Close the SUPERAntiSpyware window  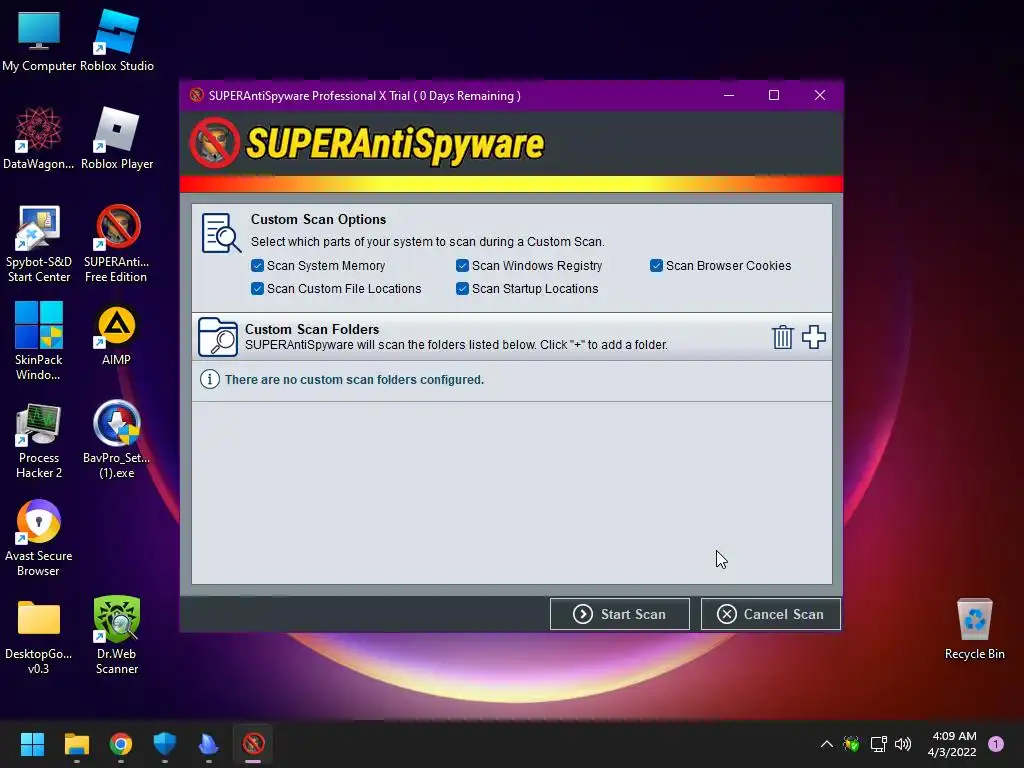pos(820,95)
